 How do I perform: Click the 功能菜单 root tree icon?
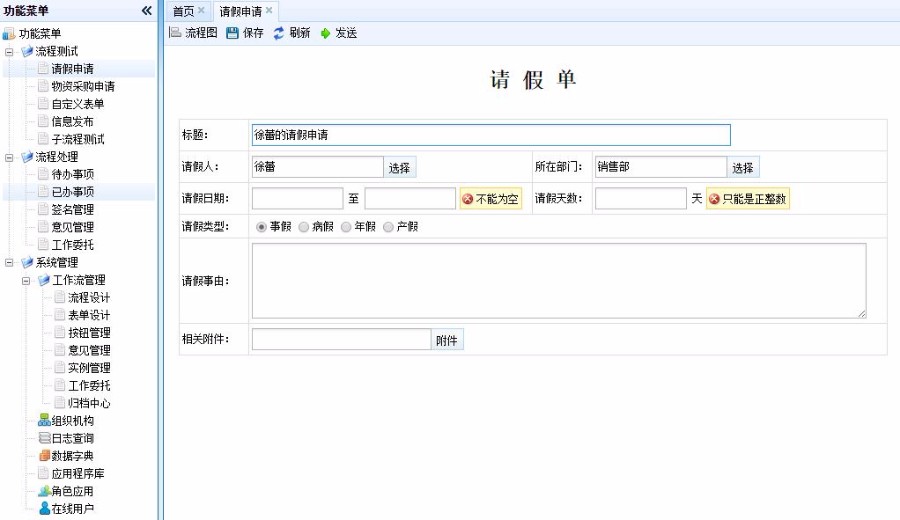click(x=9, y=34)
